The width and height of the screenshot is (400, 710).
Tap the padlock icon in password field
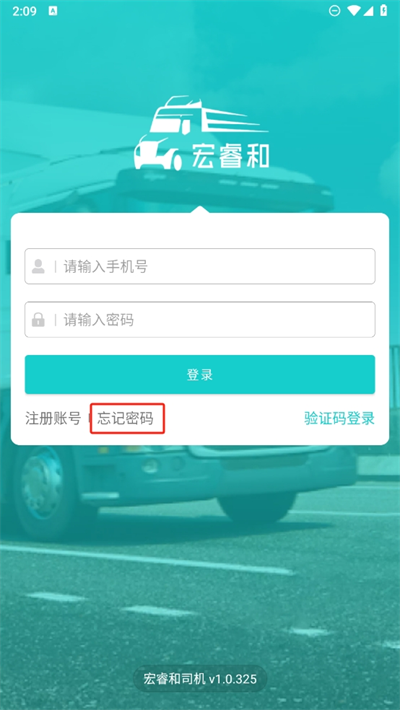tap(38, 320)
